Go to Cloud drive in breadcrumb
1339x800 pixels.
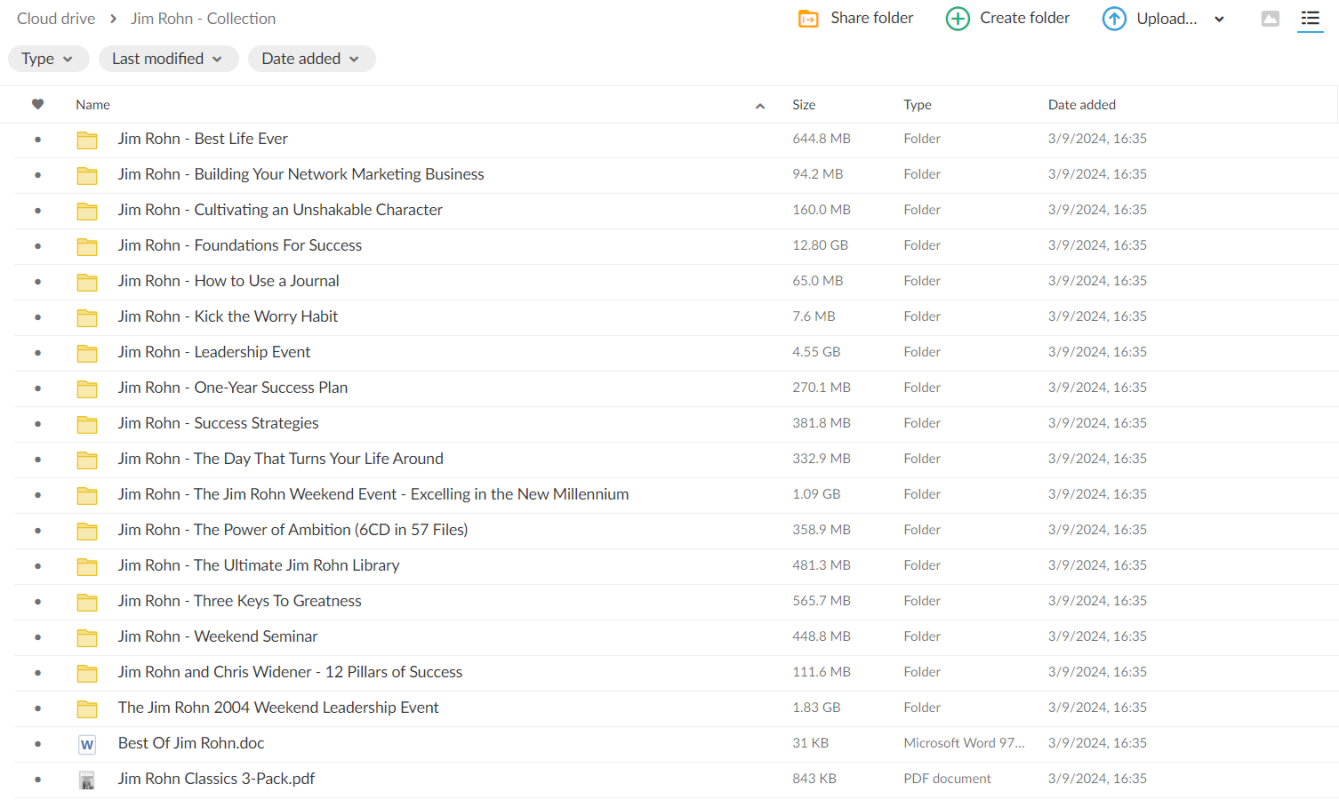coord(56,19)
